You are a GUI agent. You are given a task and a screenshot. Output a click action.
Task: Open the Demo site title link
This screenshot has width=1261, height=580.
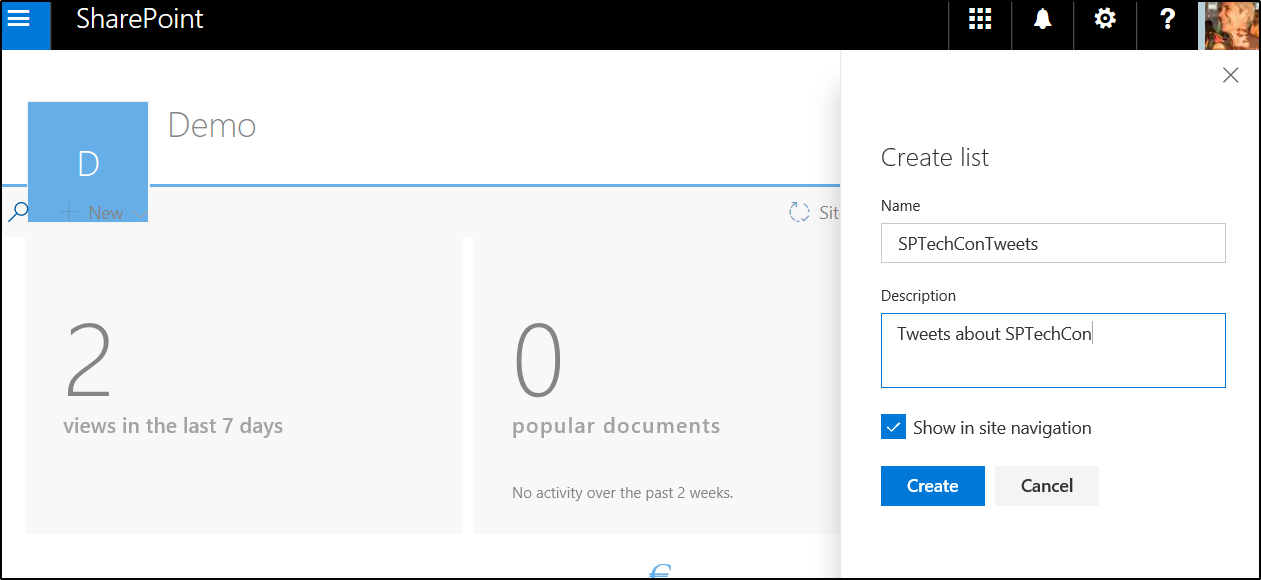point(212,126)
